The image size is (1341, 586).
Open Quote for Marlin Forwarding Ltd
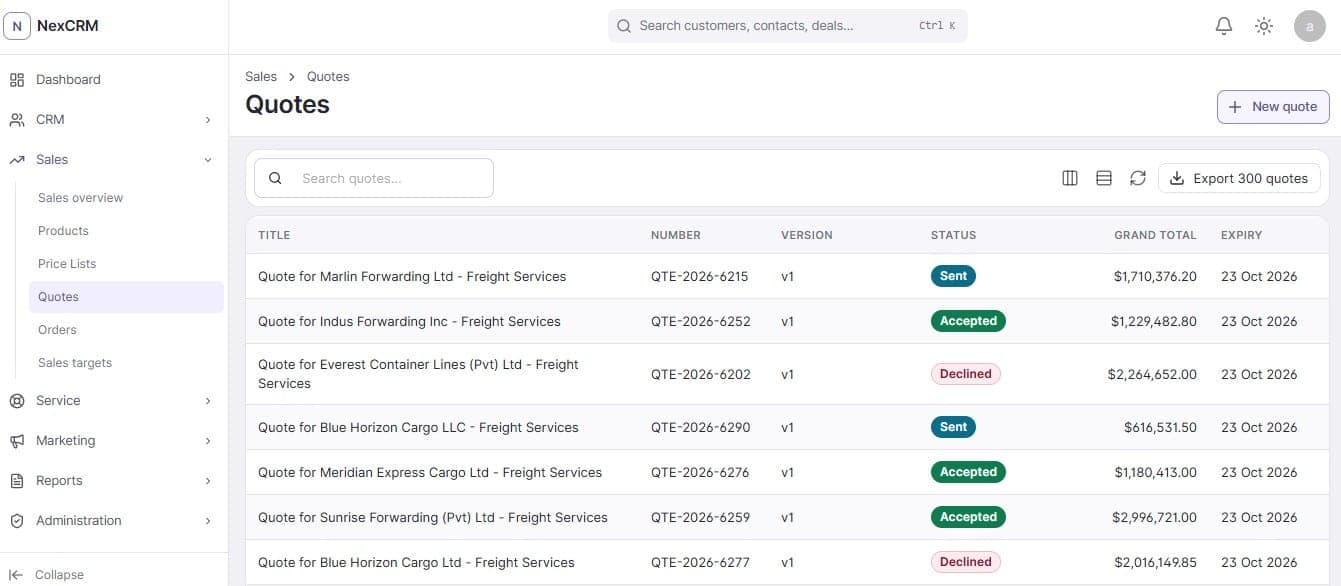[412, 277]
